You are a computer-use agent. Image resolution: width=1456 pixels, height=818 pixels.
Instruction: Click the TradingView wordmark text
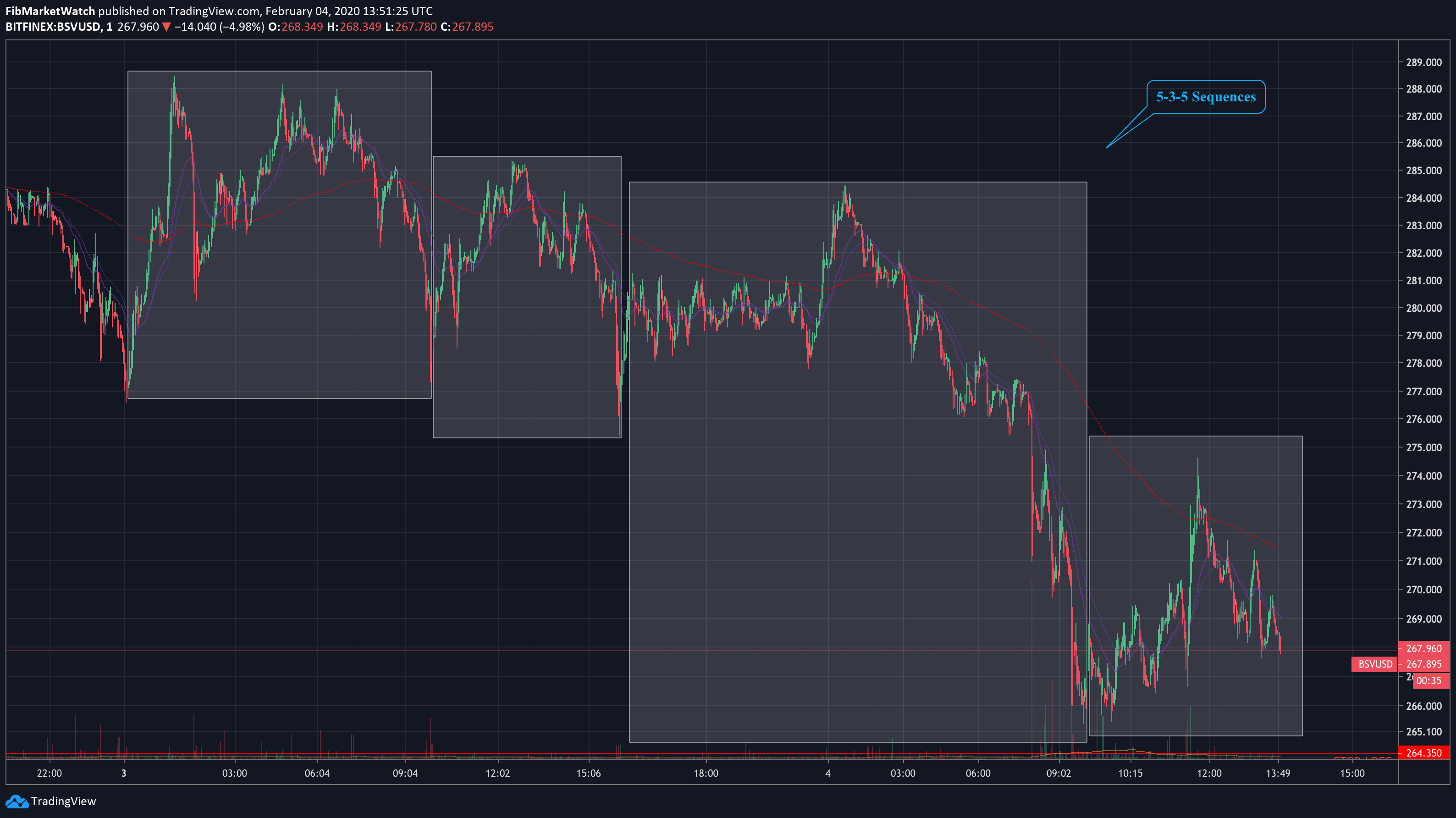63,801
